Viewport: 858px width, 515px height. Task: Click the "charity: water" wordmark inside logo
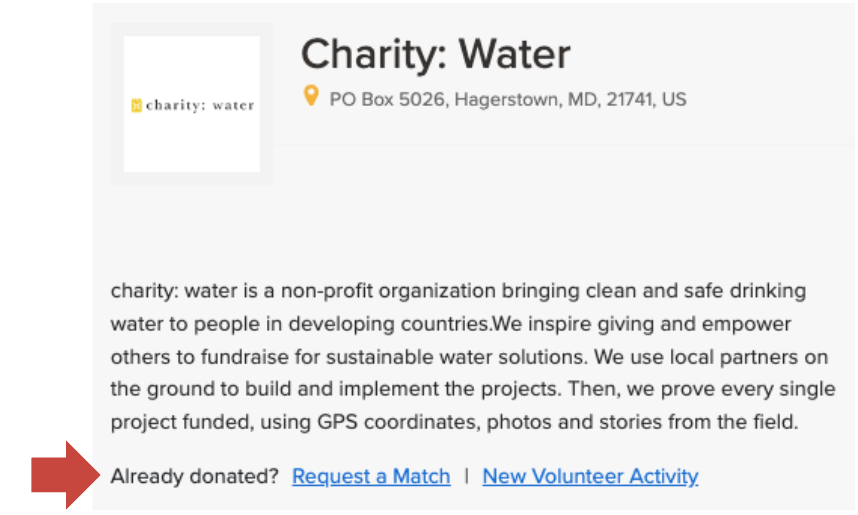click(x=200, y=105)
